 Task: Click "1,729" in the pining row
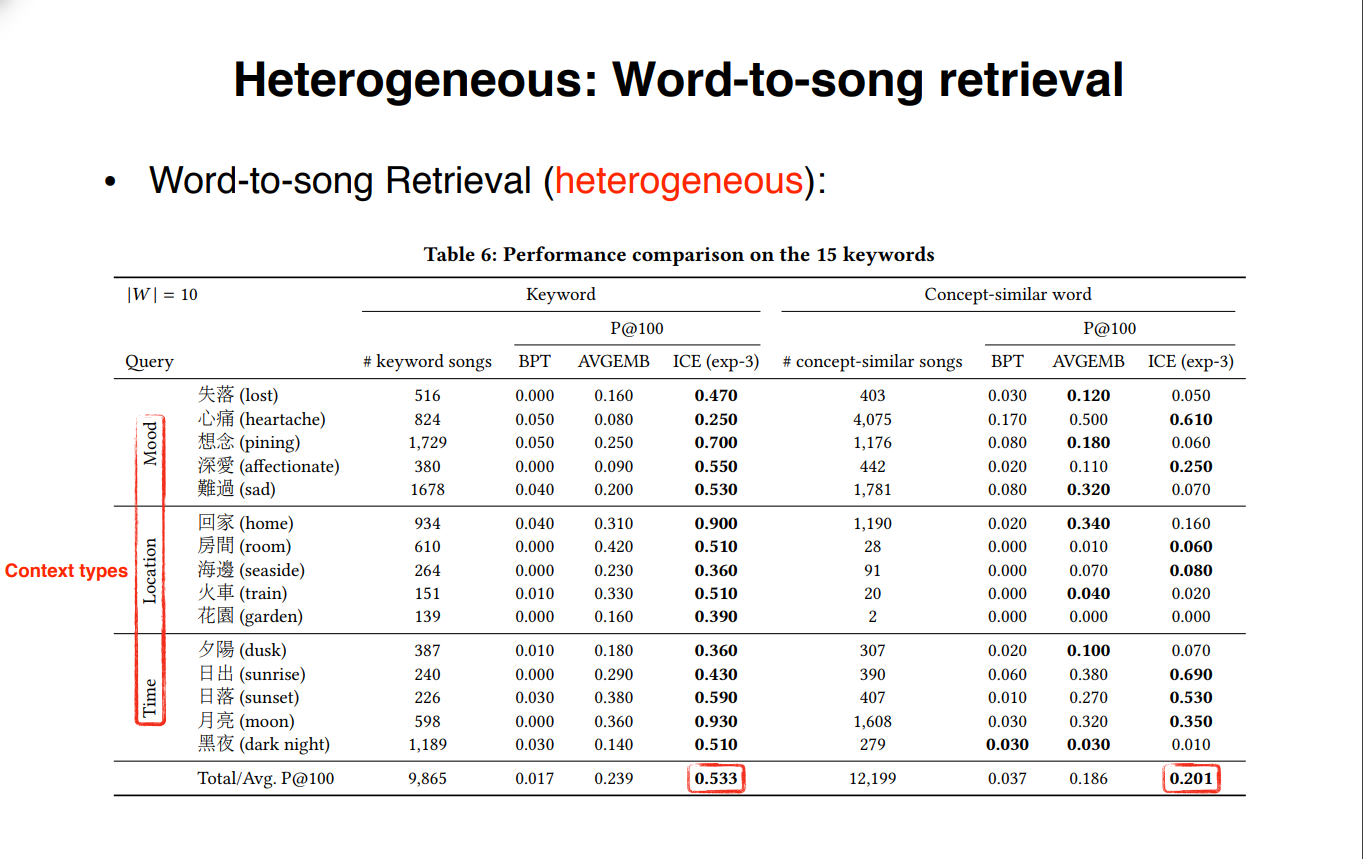coord(427,442)
